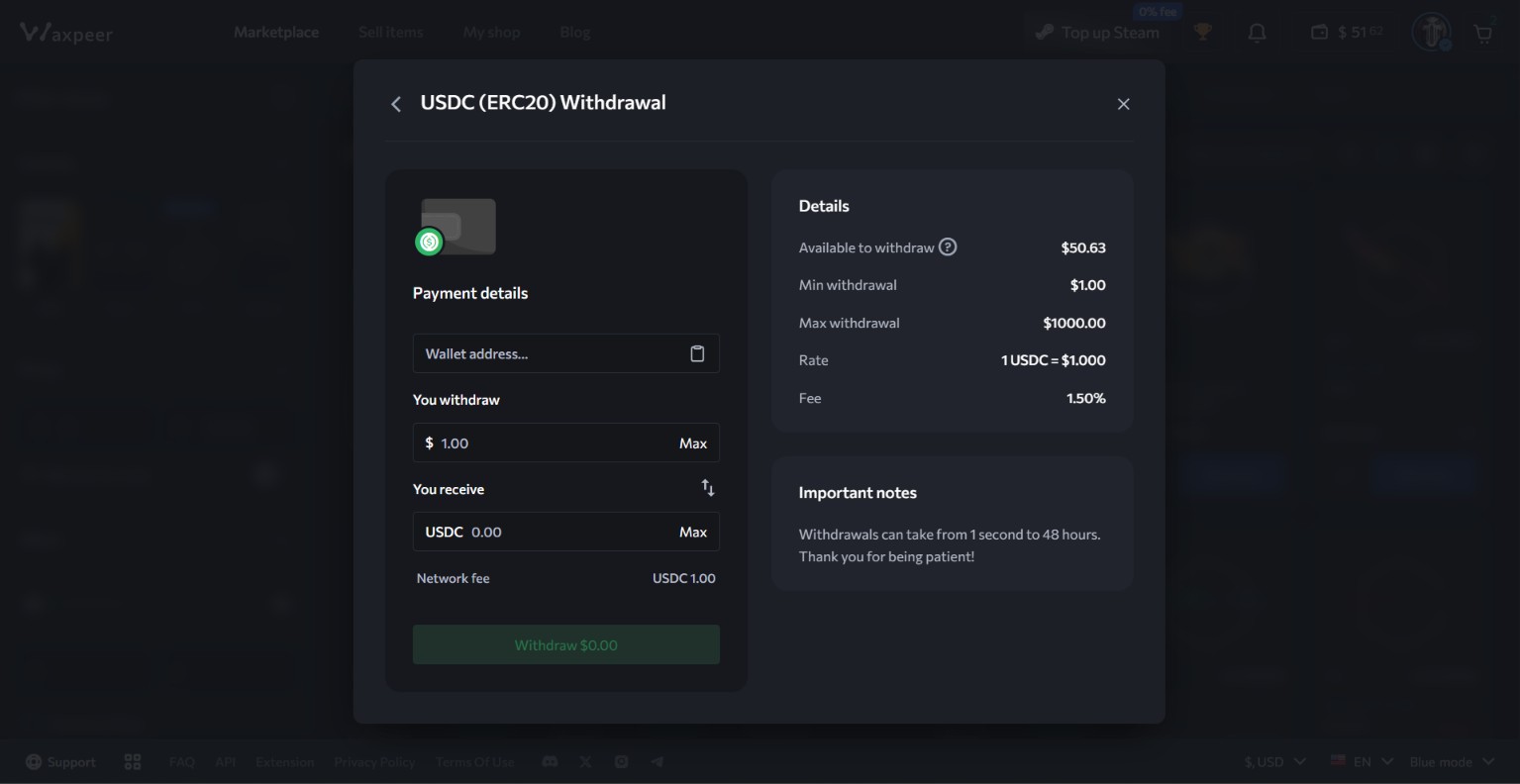Viewport: 1520px width, 784px height.
Task: Click the Top up Steam button
Action: 1097,33
